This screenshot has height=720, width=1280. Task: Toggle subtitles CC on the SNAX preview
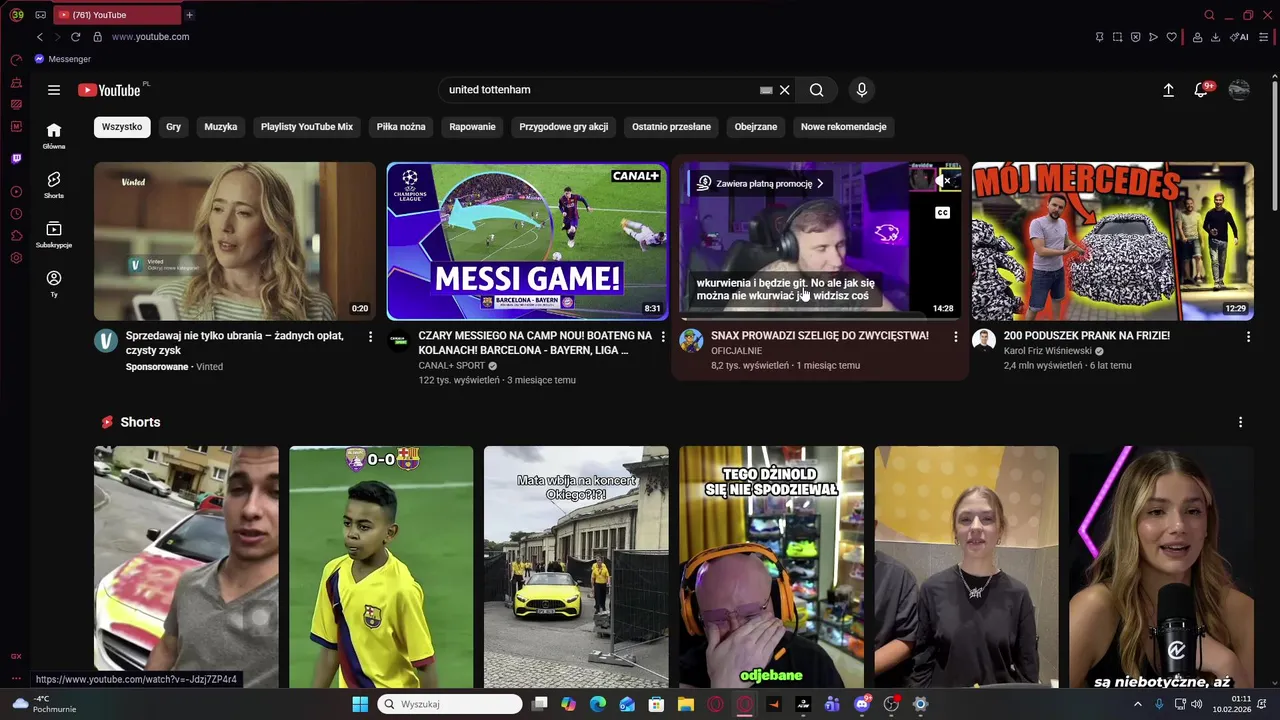(x=942, y=212)
